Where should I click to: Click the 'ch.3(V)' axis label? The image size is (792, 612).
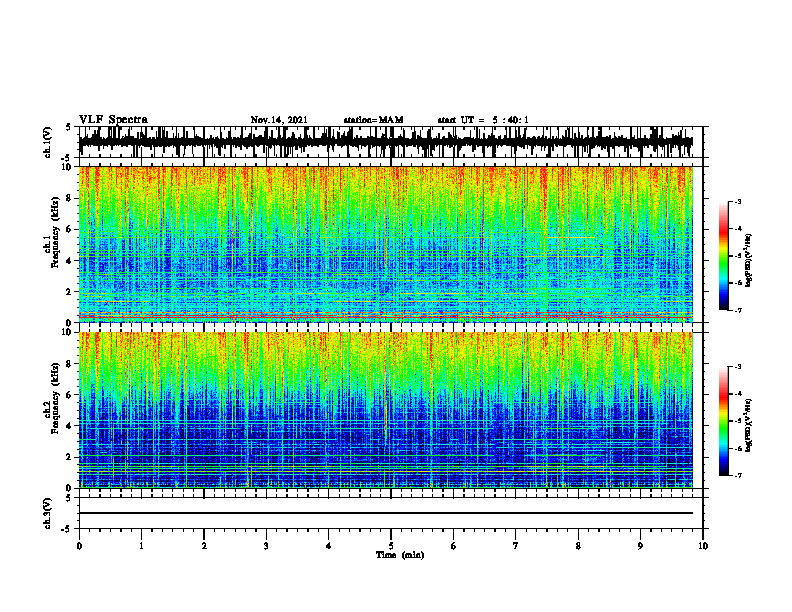(x=48, y=513)
